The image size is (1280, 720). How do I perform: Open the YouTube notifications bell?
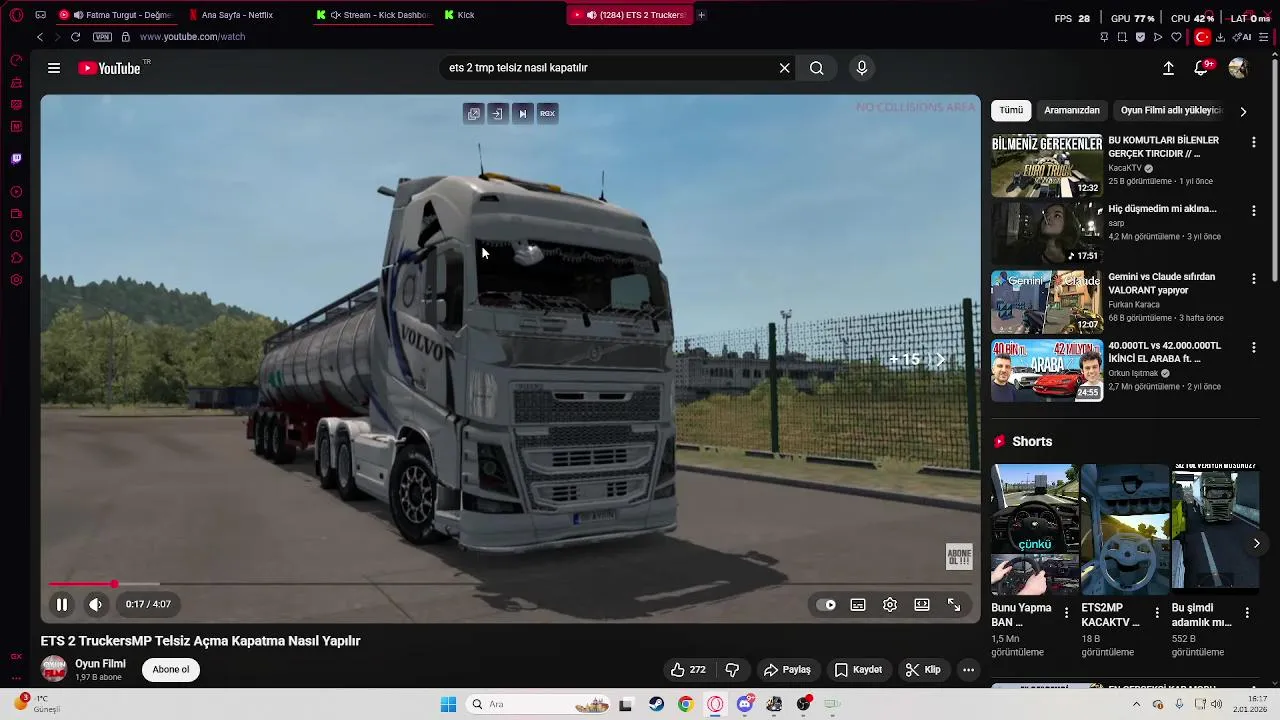click(1202, 68)
